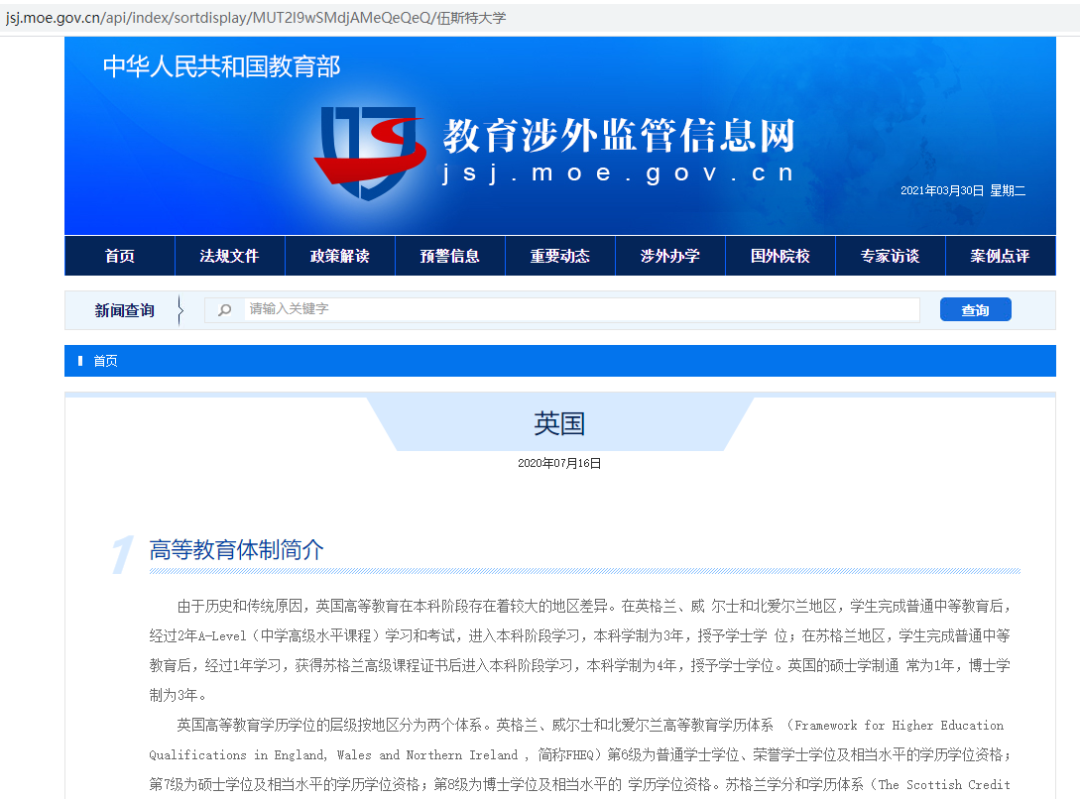Viewport: 1080px width, 799px height.
Task: Click the browser address bar URL
Action: coord(256,18)
